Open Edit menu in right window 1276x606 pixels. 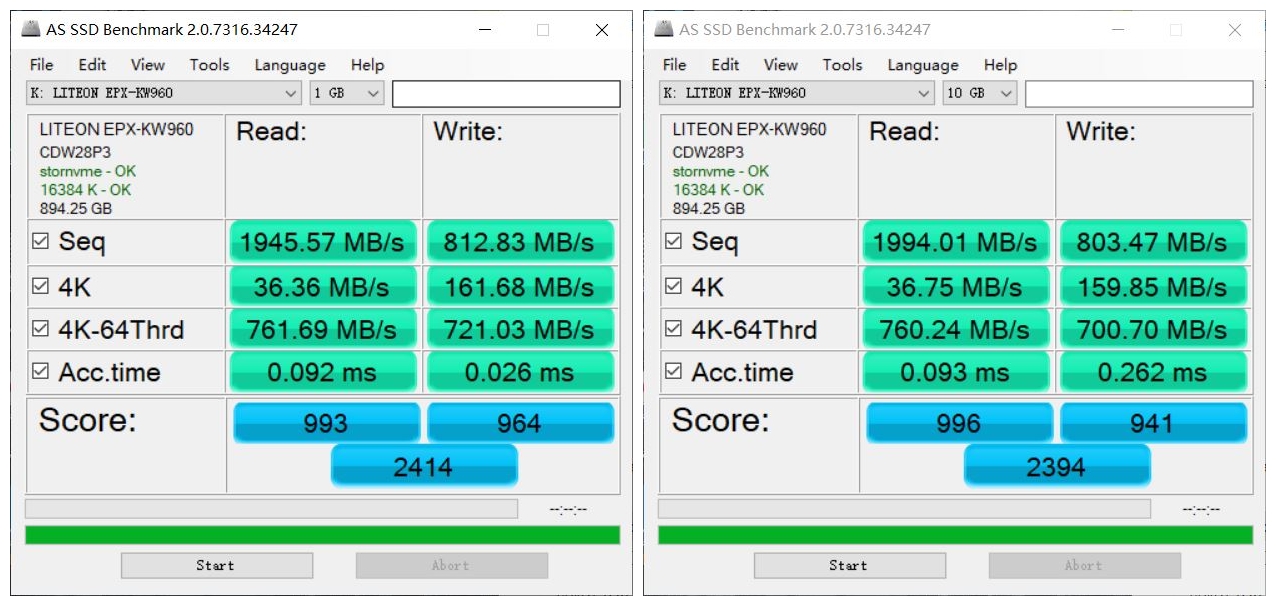pos(725,65)
